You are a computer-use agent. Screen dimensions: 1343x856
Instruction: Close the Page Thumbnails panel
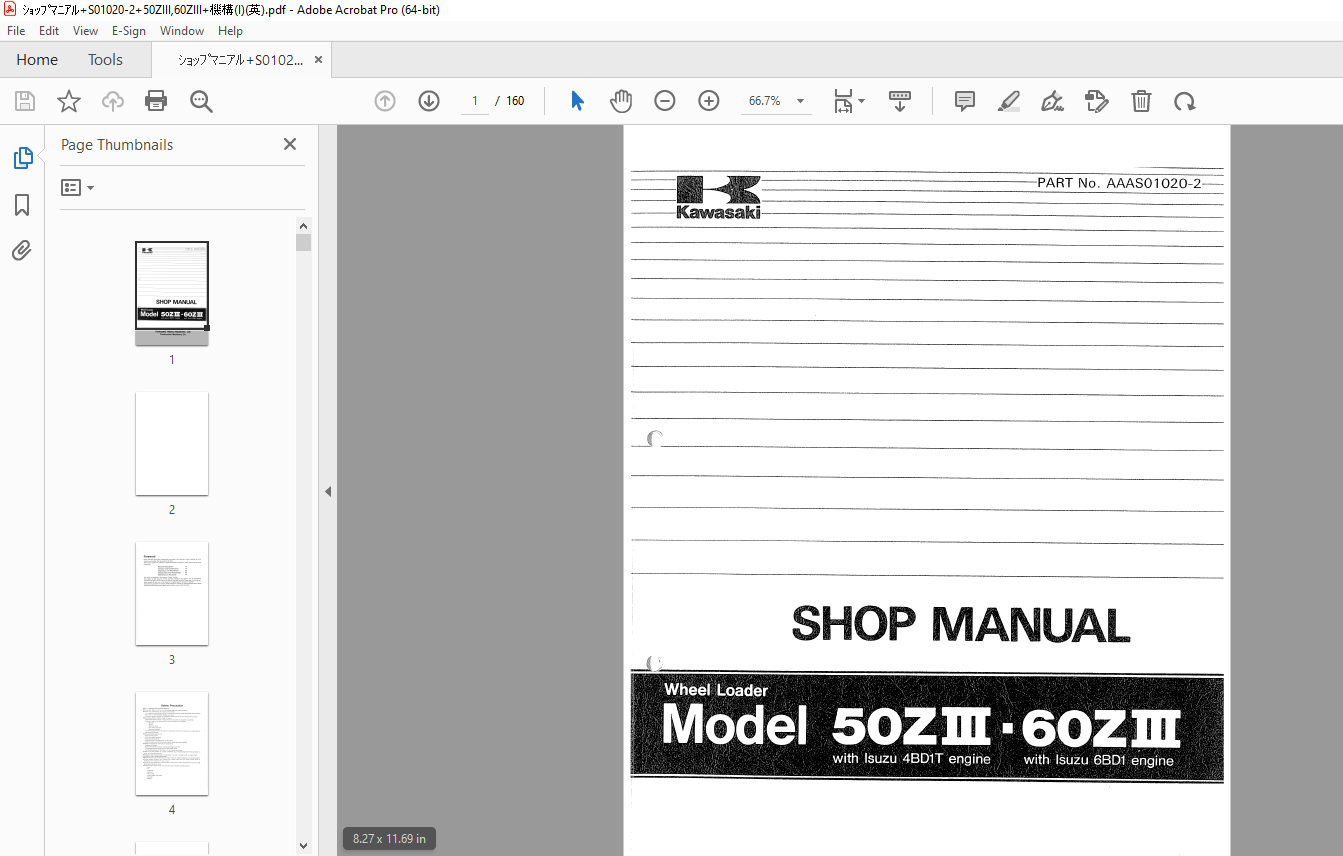290,144
